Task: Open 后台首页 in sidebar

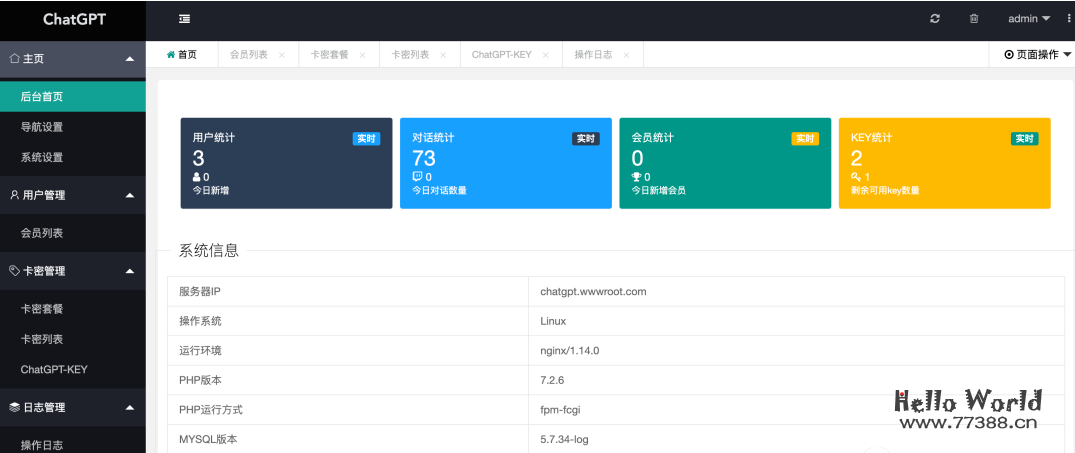Action: [73, 97]
